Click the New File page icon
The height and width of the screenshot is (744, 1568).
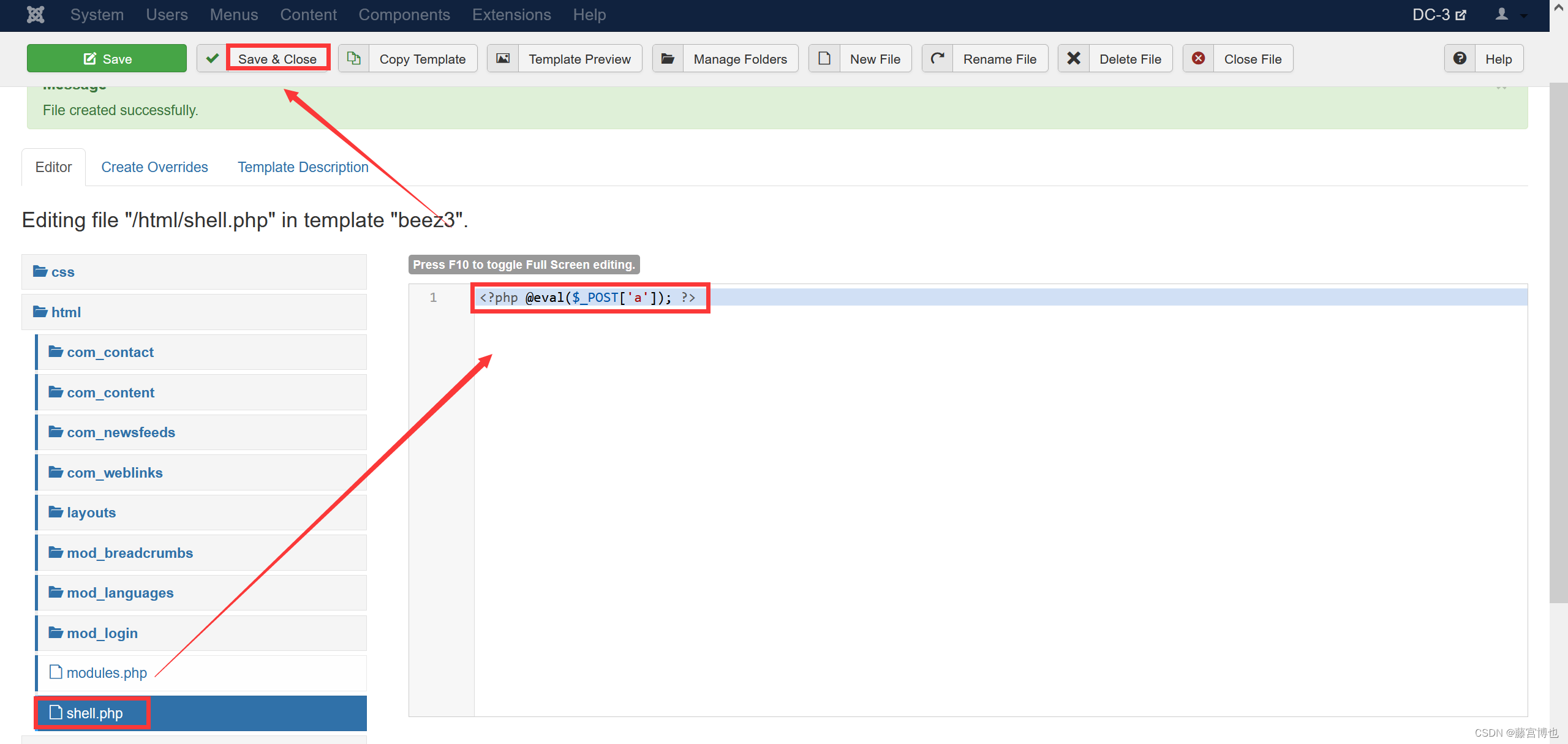824,59
